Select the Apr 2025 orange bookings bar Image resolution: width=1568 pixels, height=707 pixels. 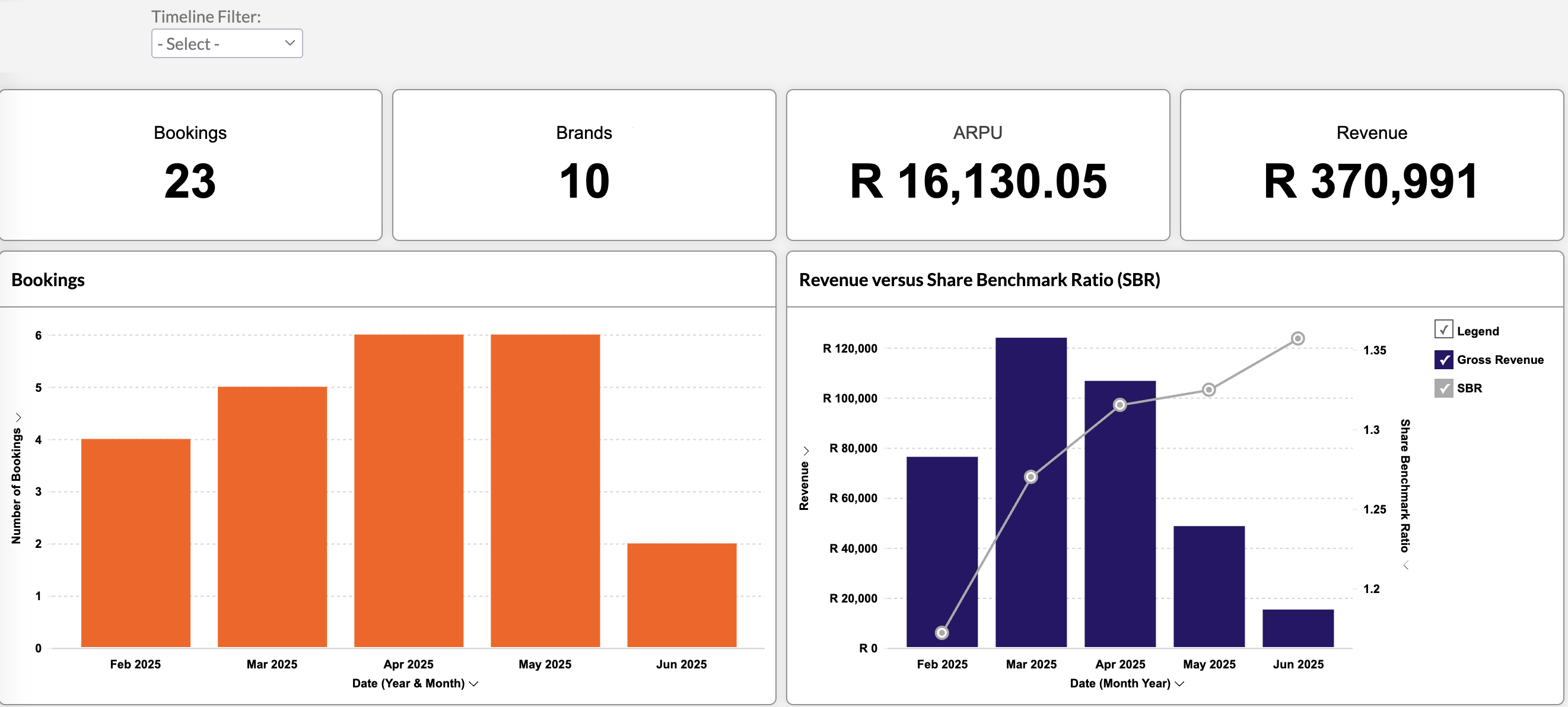(x=408, y=490)
